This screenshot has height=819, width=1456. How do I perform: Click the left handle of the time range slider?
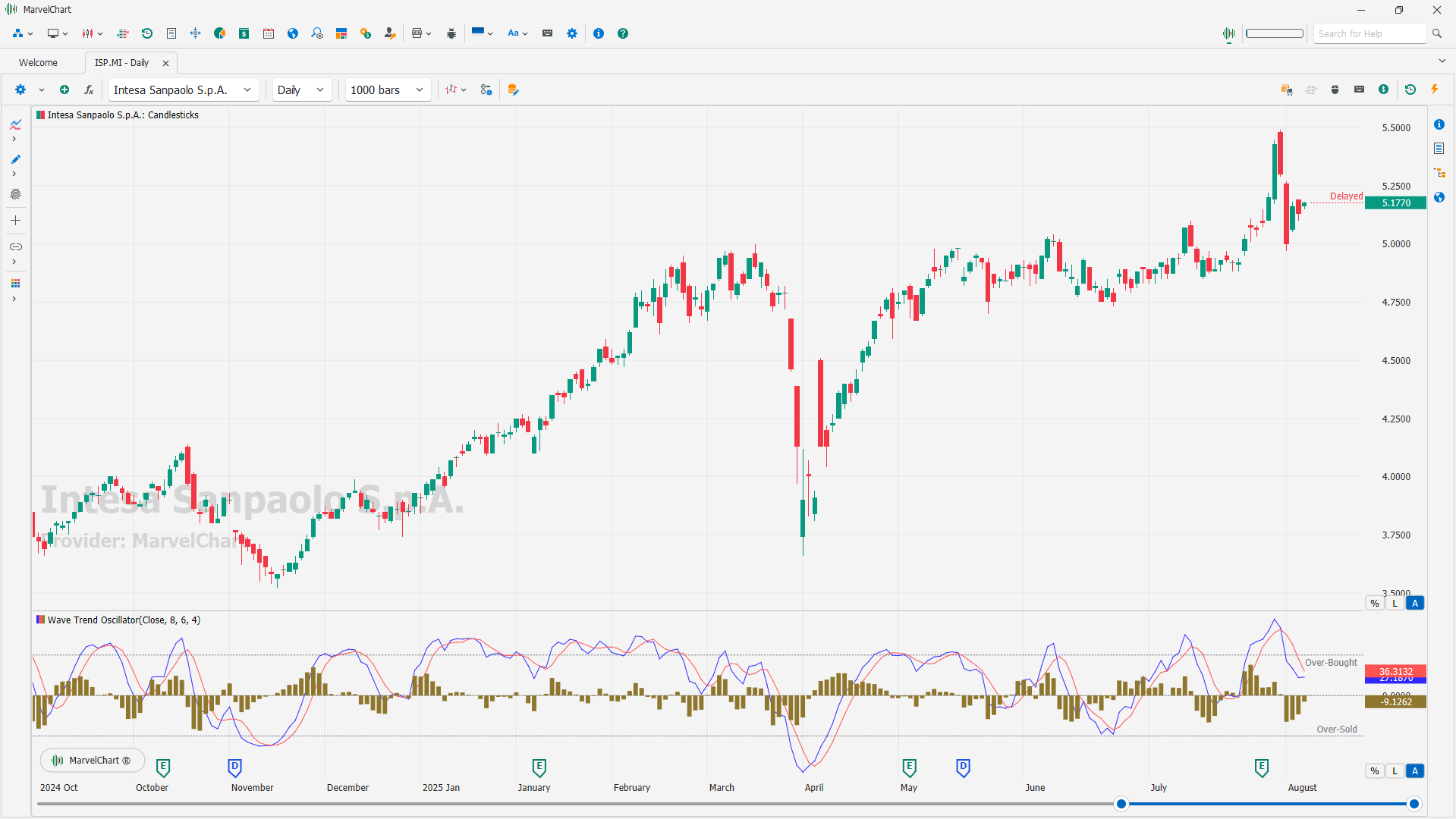pos(1121,804)
